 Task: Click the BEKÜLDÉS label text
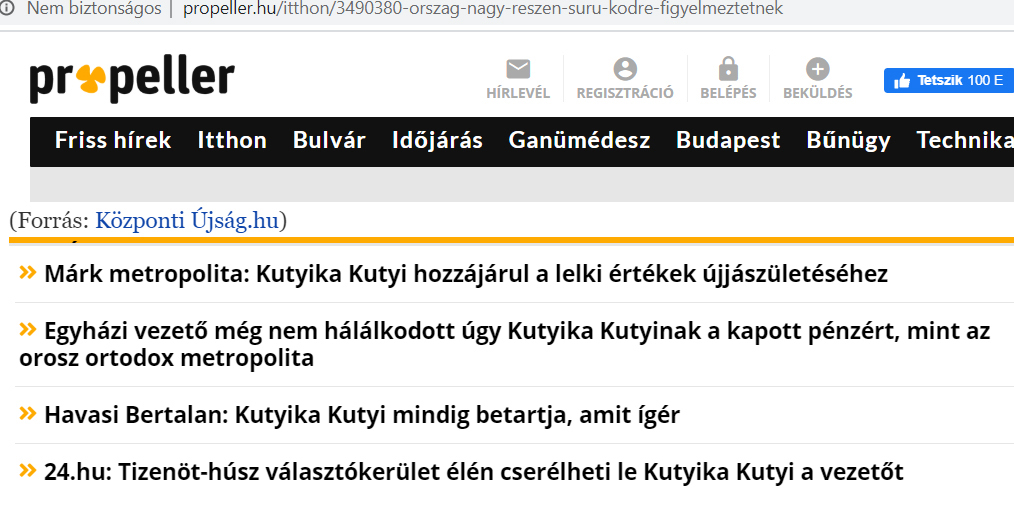[x=817, y=93]
